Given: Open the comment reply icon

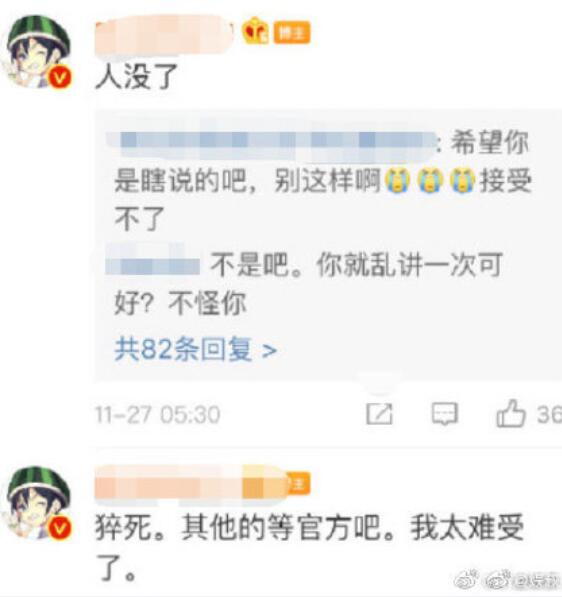Looking at the screenshot, I should tap(444, 414).
